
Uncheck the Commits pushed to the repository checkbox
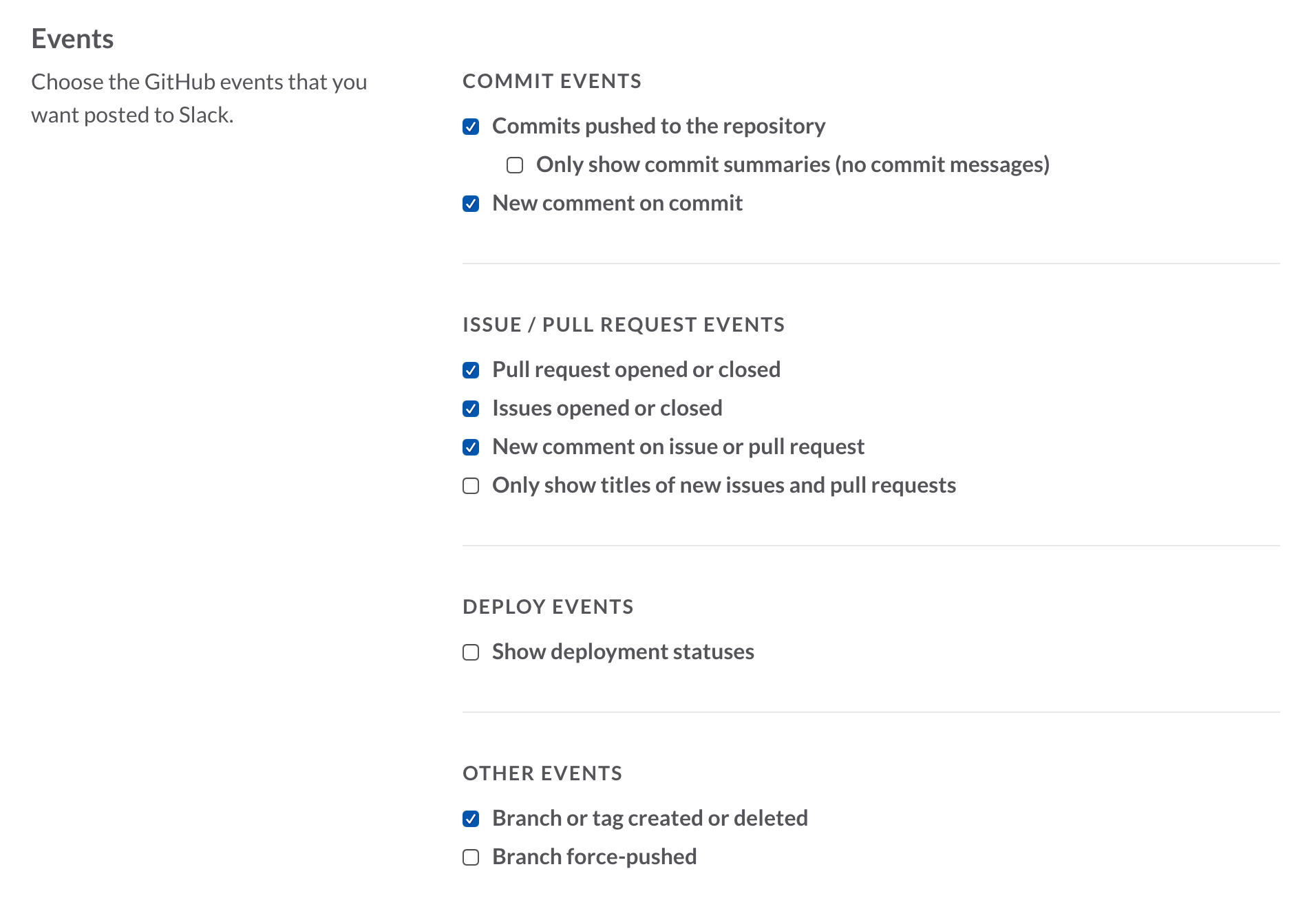[471, 127]
